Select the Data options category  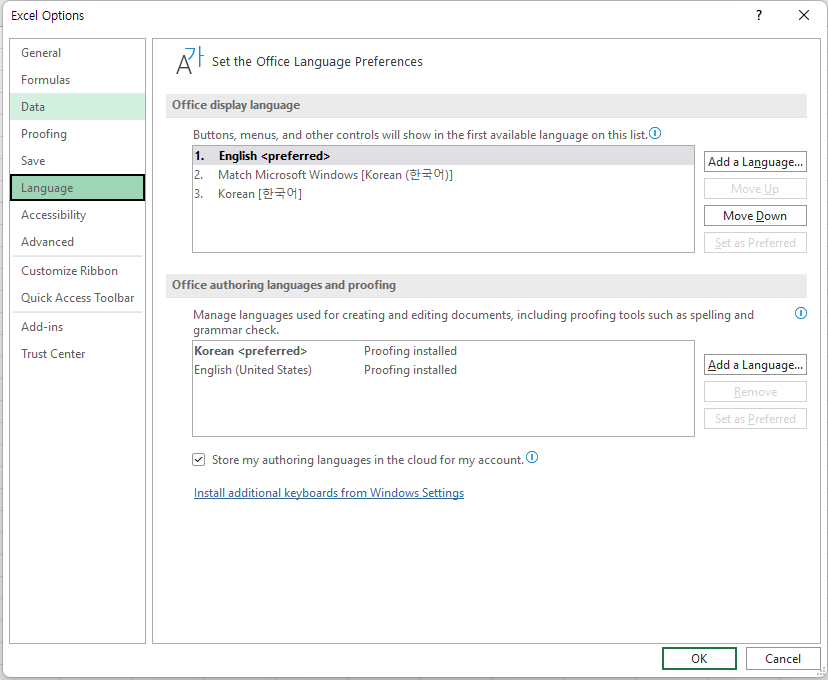77,107
